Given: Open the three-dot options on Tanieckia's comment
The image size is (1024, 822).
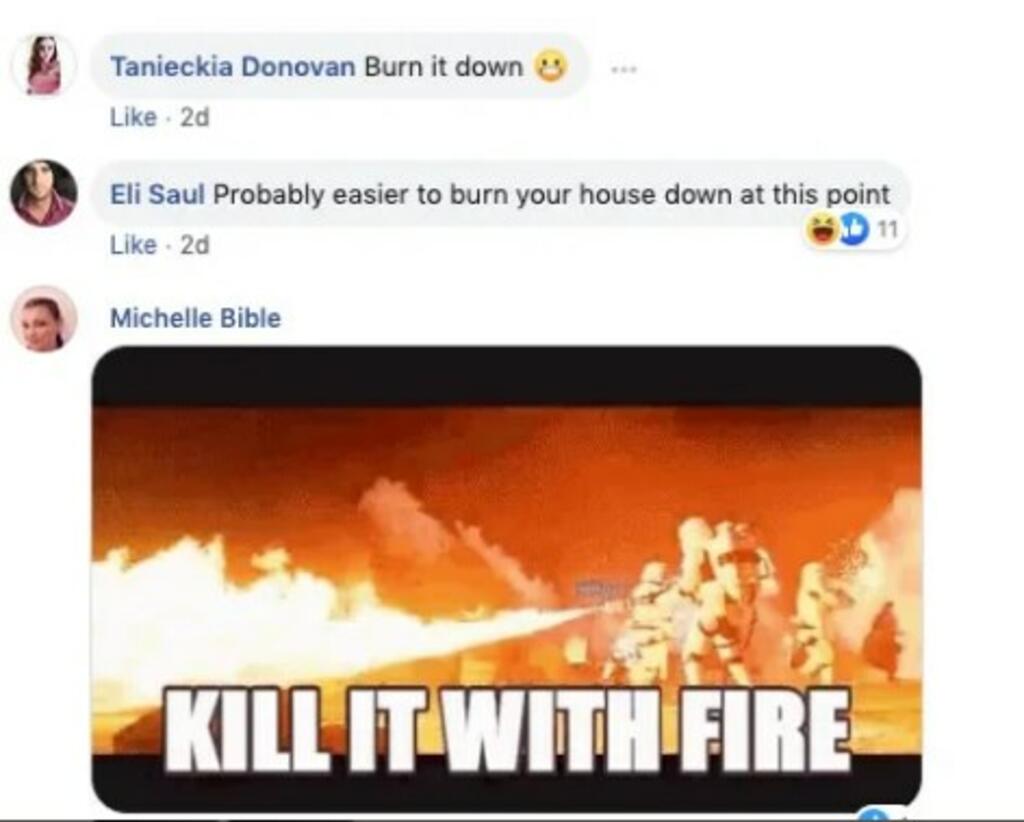Looking at the screenshot, I should 624,68.
